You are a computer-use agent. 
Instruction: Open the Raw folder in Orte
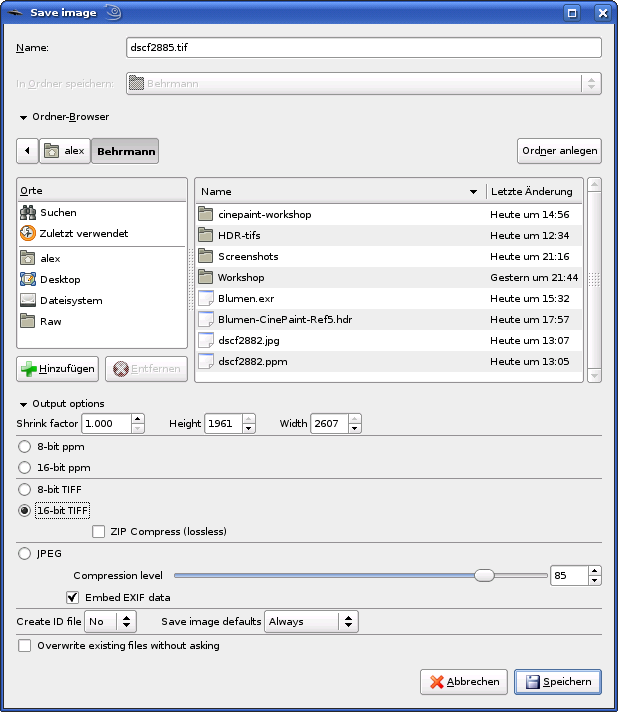point(50,322)
